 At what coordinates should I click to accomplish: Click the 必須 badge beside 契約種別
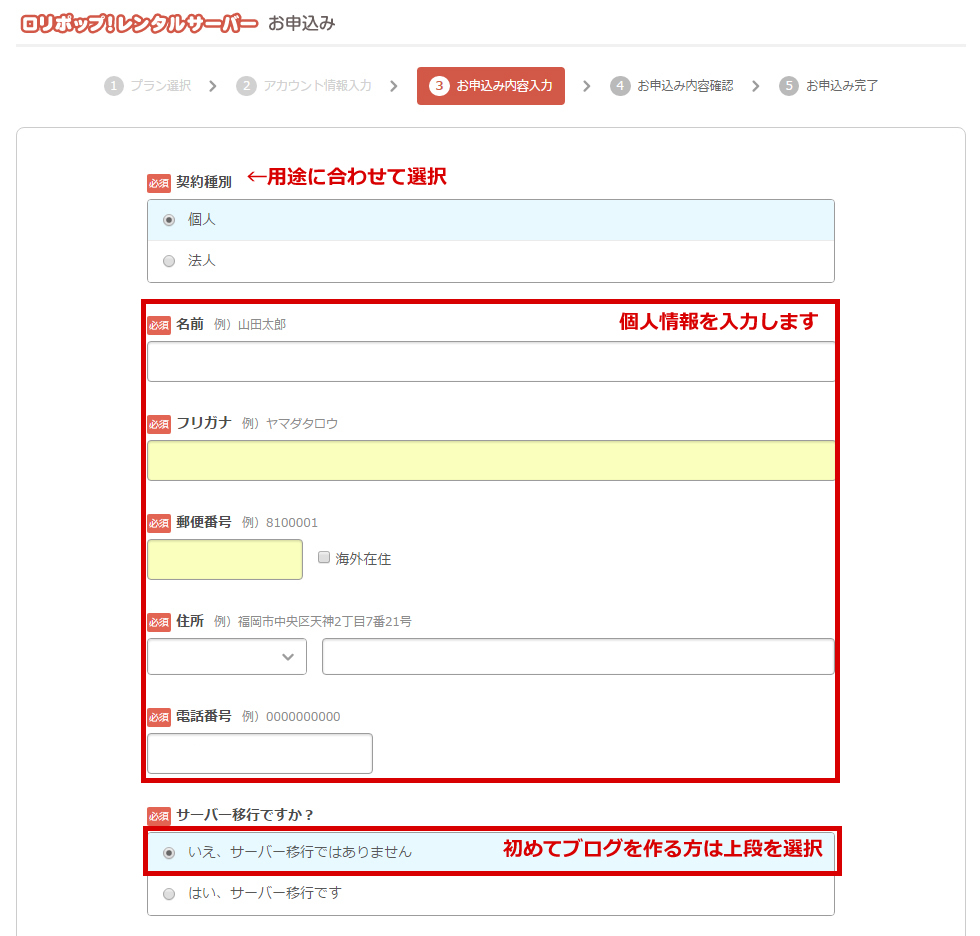159,183
